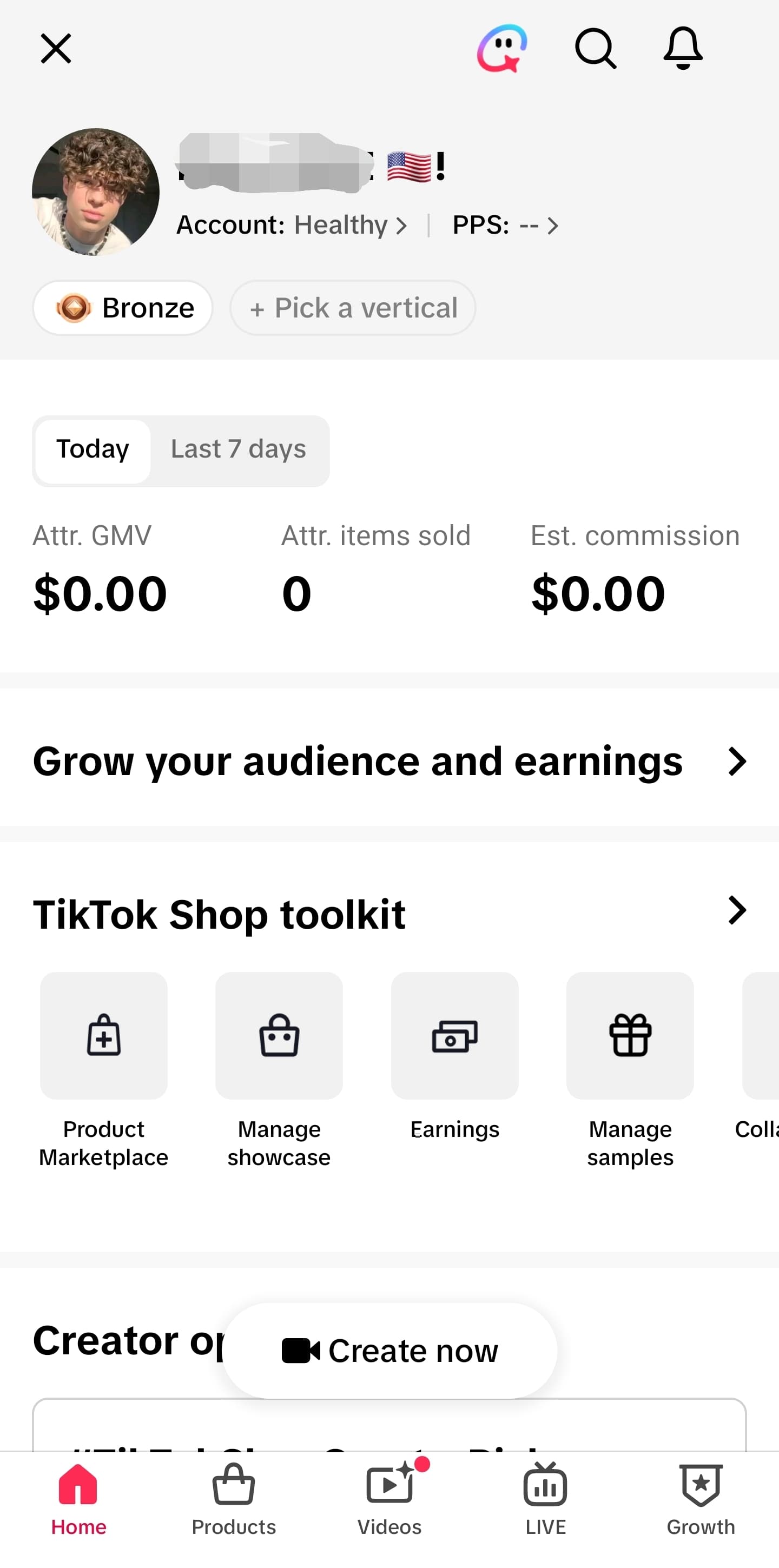
Task: Open Earnings tool icon
Action: click(454, 1035)
